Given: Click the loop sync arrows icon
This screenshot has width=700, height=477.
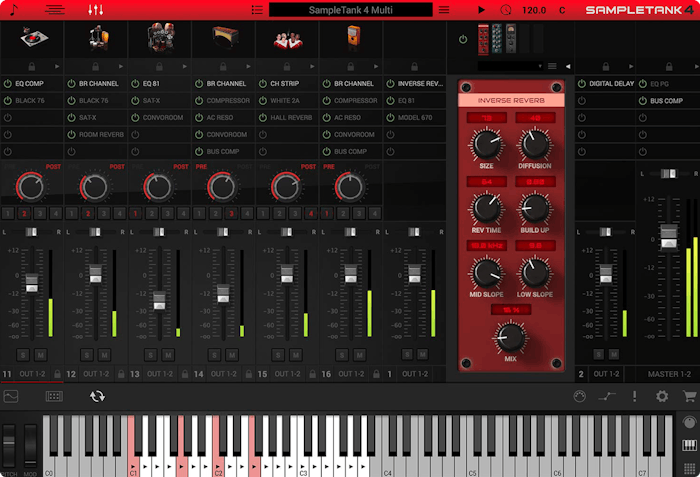Looking at the screenshot, I should 97,396.
